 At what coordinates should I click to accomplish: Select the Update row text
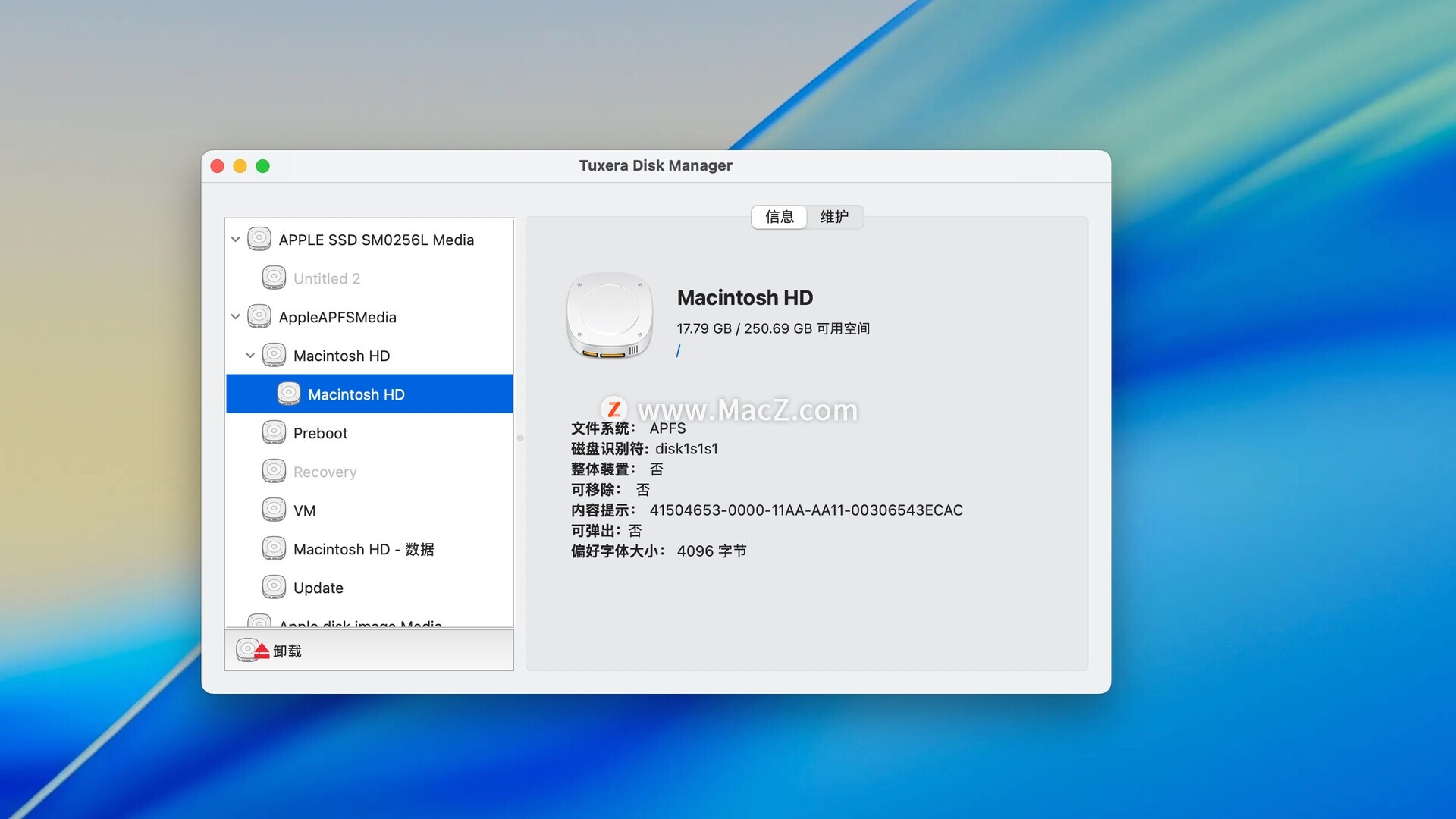coord(318,588)
